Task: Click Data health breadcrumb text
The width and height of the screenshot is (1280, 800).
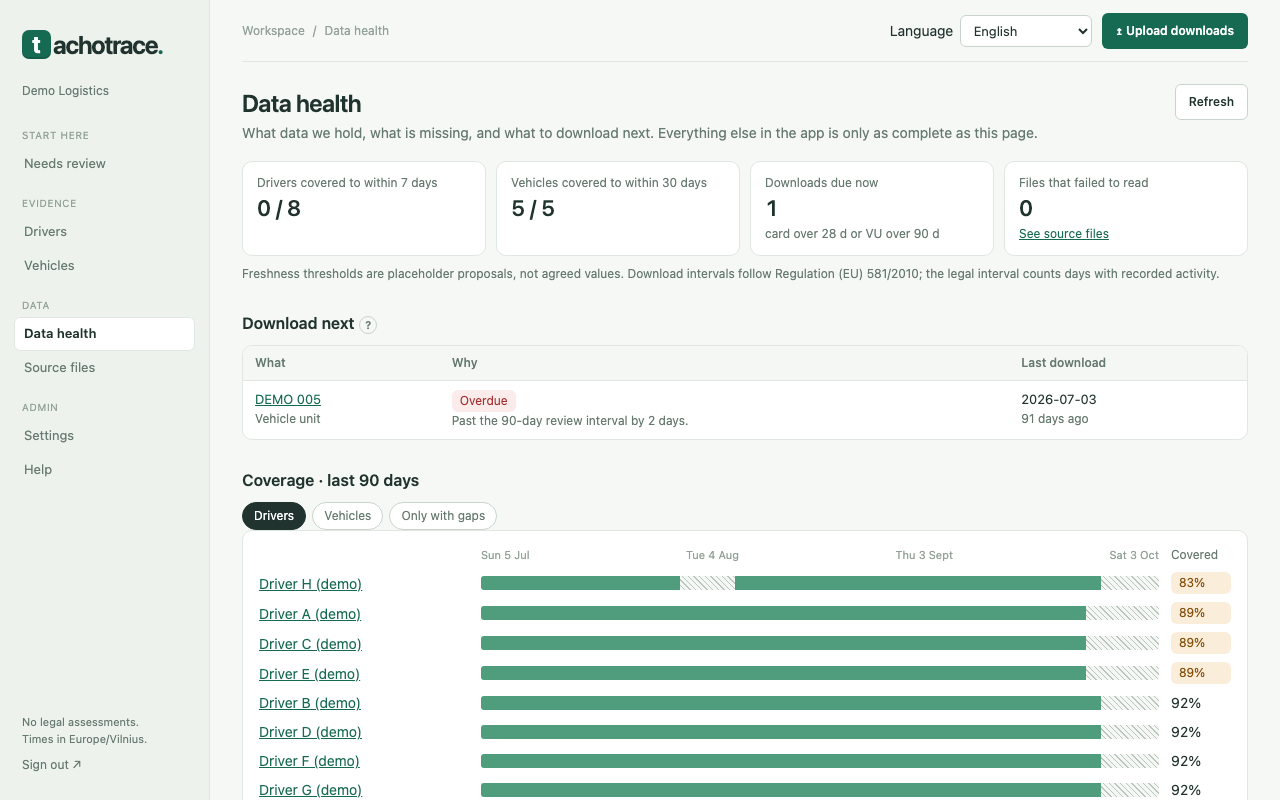Action: coord(356,31)
